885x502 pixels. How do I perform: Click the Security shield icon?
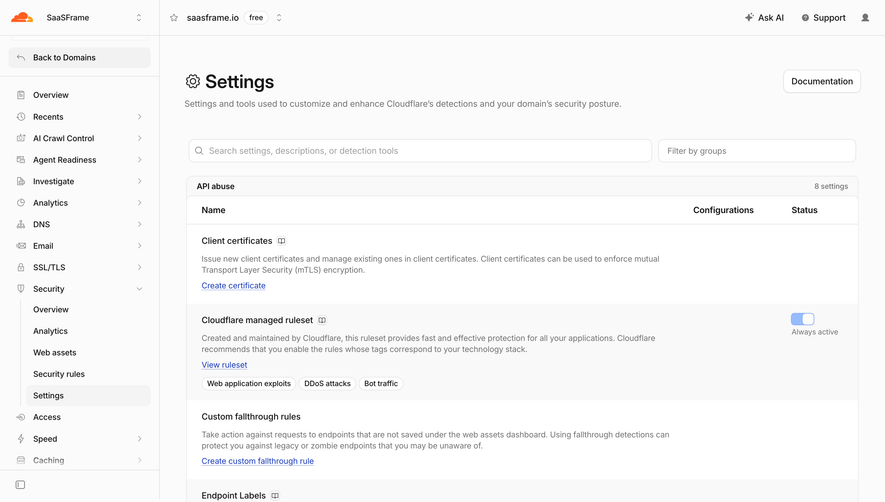click(21, 289)
